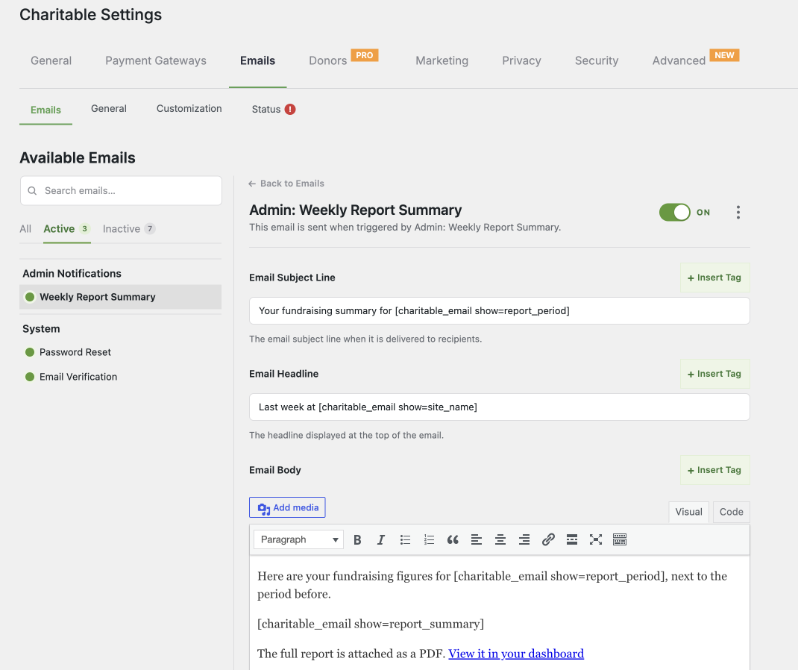Click the NEW badge on Advanced
The height and width of the screenshot is (670, 798).
point(724,55)
